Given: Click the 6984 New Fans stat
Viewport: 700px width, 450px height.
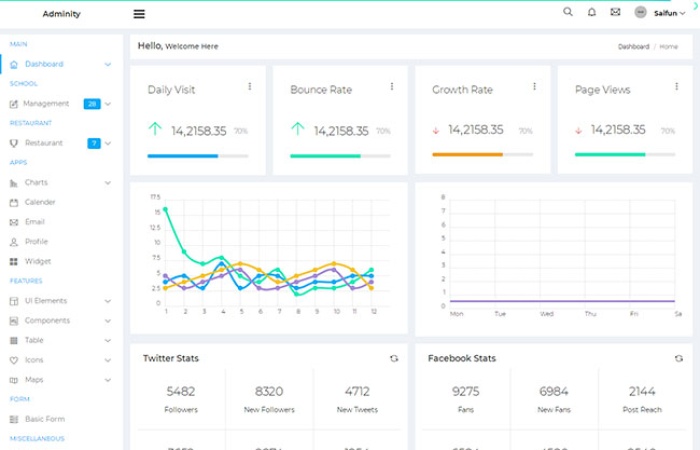Looking at the screenshot, I should [554, 399].
